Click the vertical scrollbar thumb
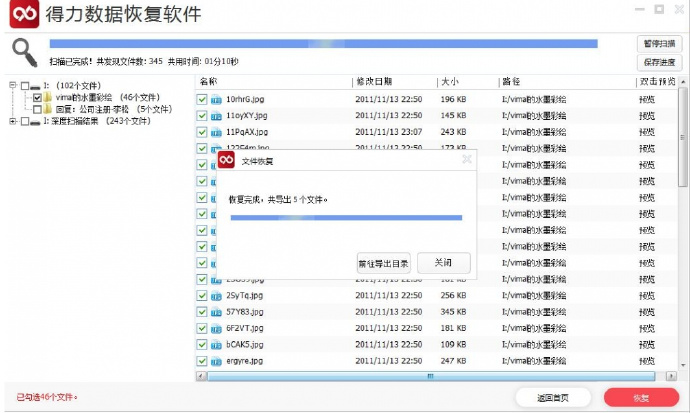Screen dimensions: 690x413 [683, 137]
